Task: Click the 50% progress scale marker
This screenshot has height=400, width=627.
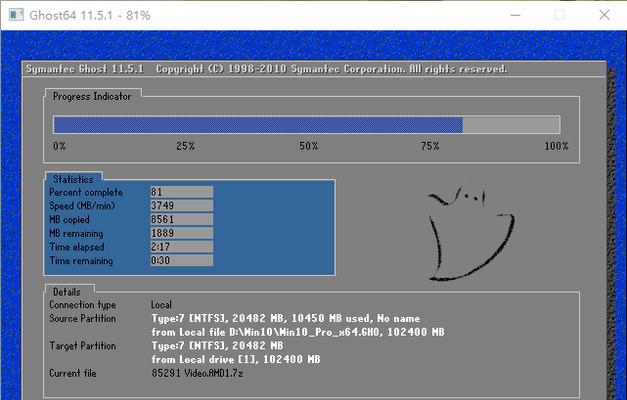Action: pyautogui.click(x=308, y=146)
